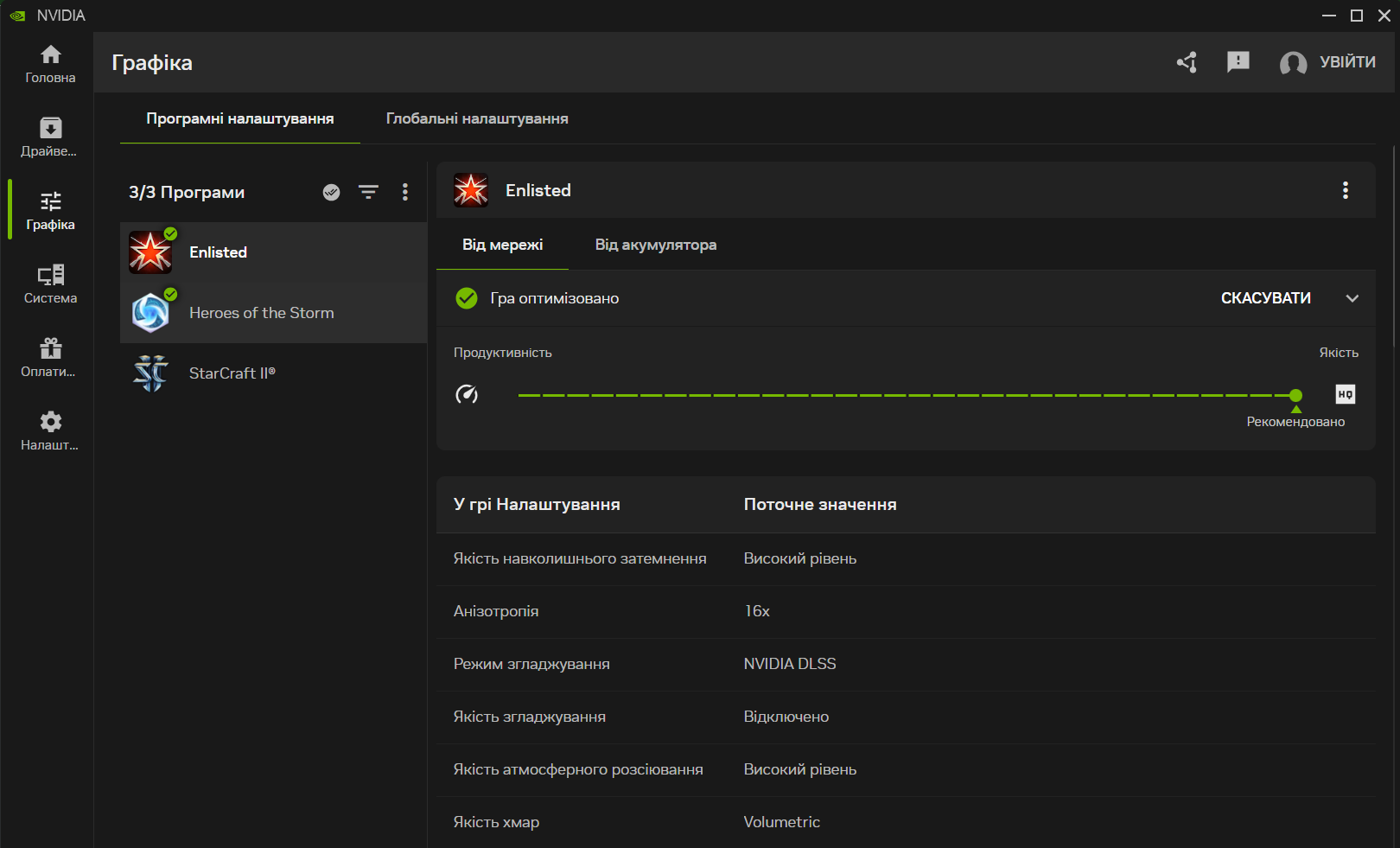Click the HQ quality icon

(1346, 394)
